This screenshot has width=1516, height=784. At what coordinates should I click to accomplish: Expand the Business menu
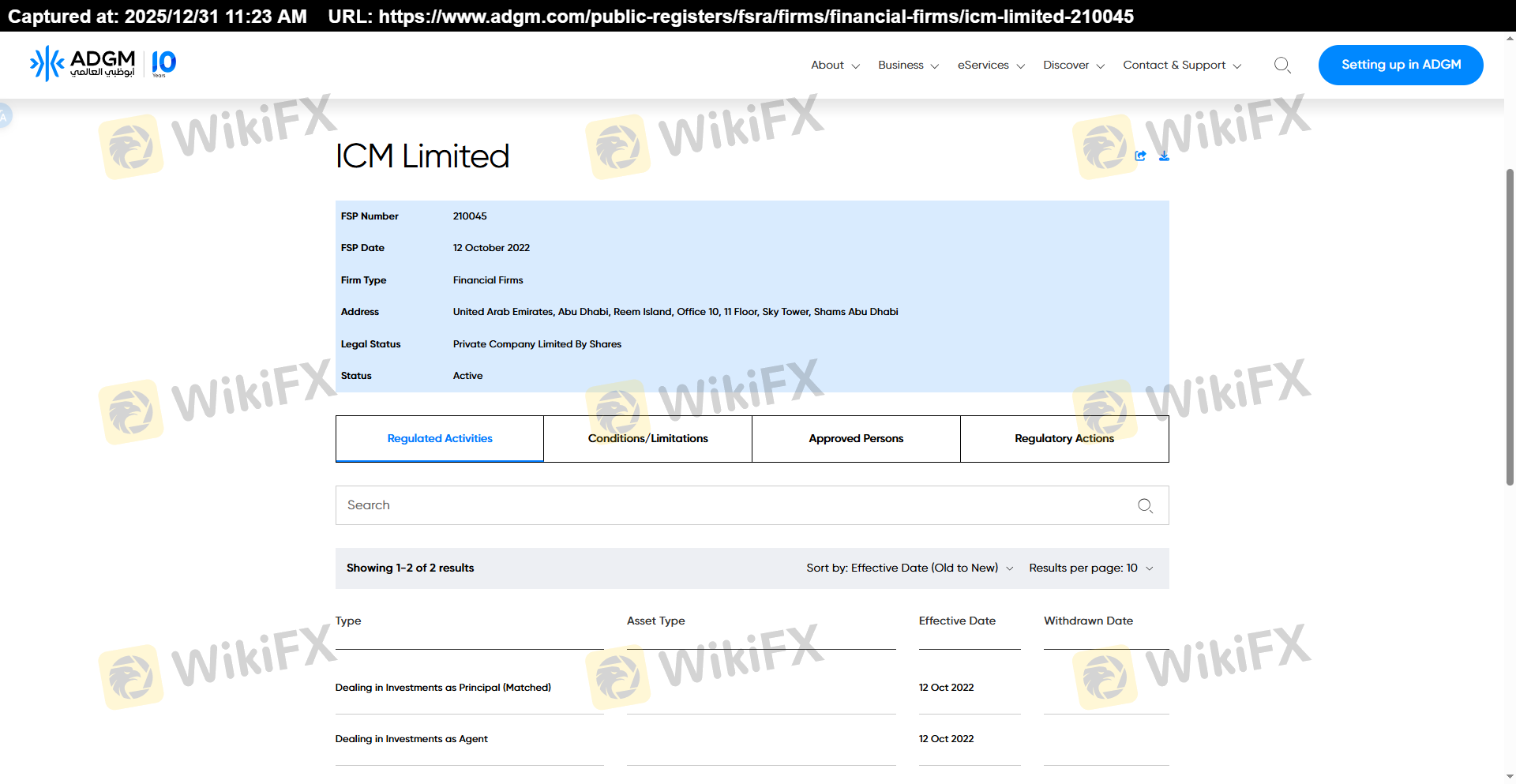(908, 65)
